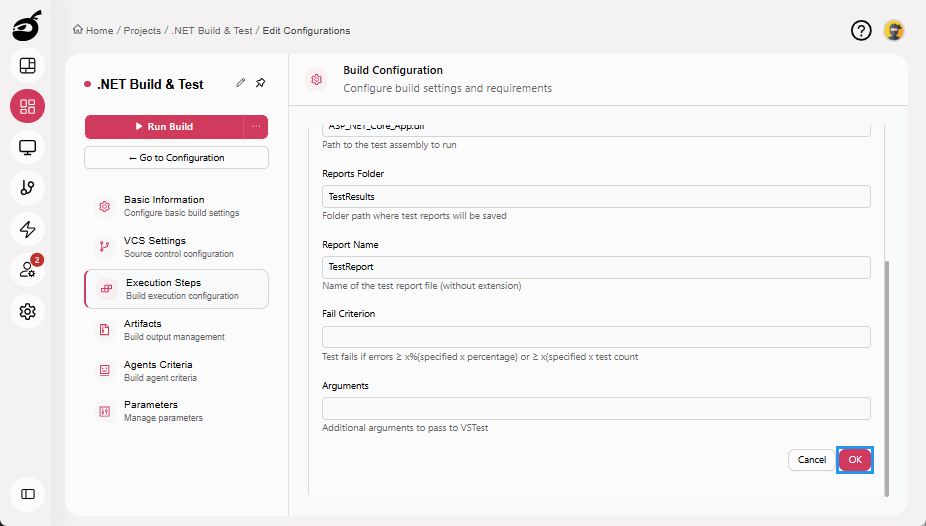Click the Report Name input field
Viewport: 926px width, 526px height.
tap(596, 267)
